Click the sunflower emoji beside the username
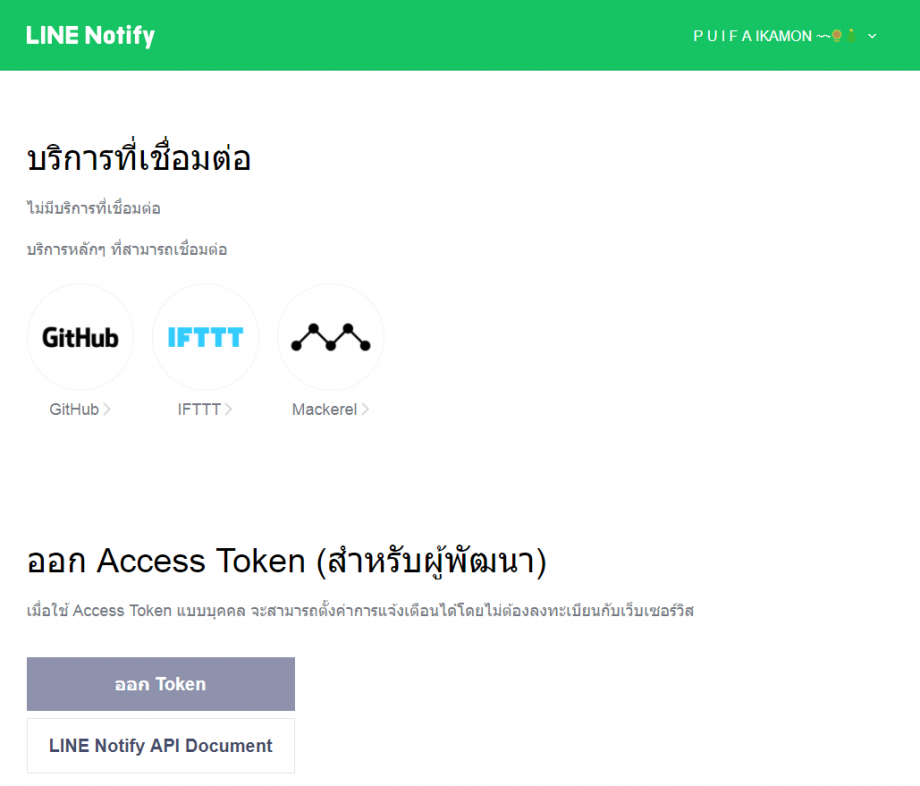Viewport: 920px width, 786px height. [x=836, y=37]
